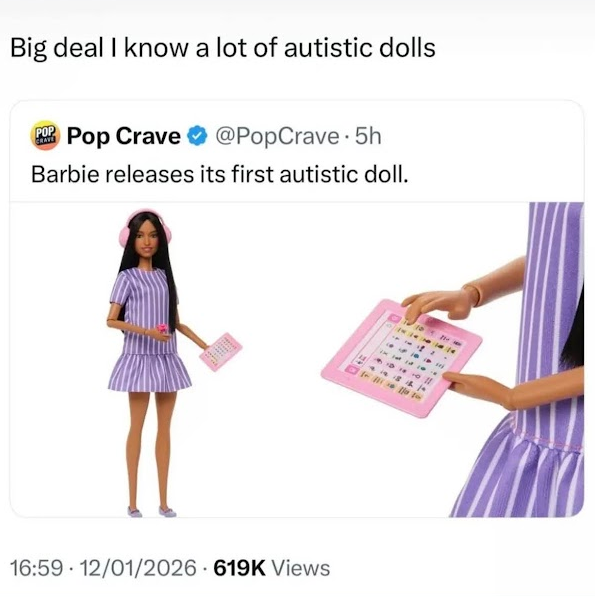Visit the @PopCrave handle
This screenshot has width=595, height=597.
pyautogui.click(x=277, y=136)
